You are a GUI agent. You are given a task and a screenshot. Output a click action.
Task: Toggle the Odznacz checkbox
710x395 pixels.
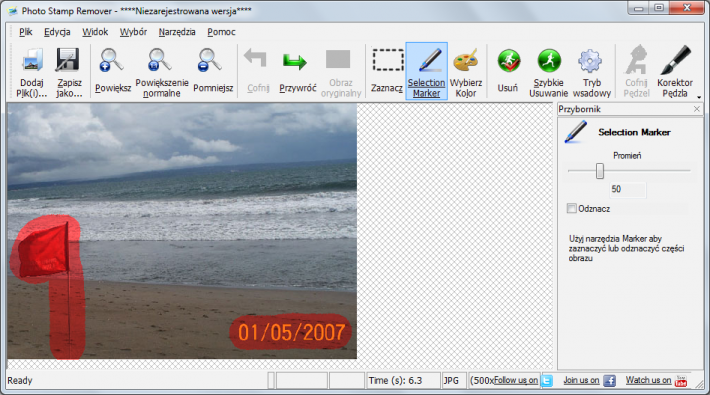click(x=571, y=208)
